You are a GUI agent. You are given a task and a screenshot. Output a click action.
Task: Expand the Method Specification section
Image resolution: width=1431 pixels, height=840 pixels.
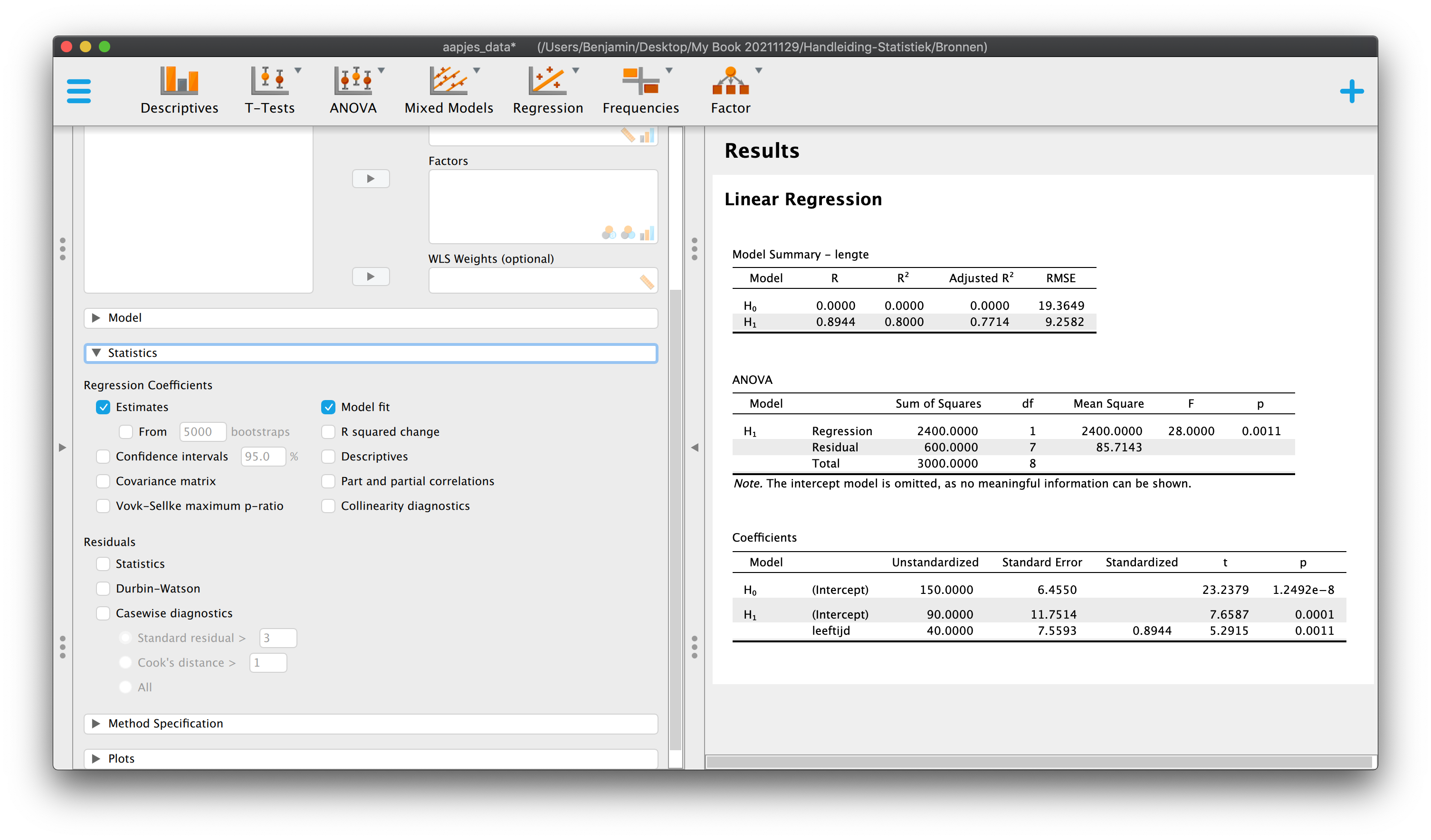click(371, 724)
